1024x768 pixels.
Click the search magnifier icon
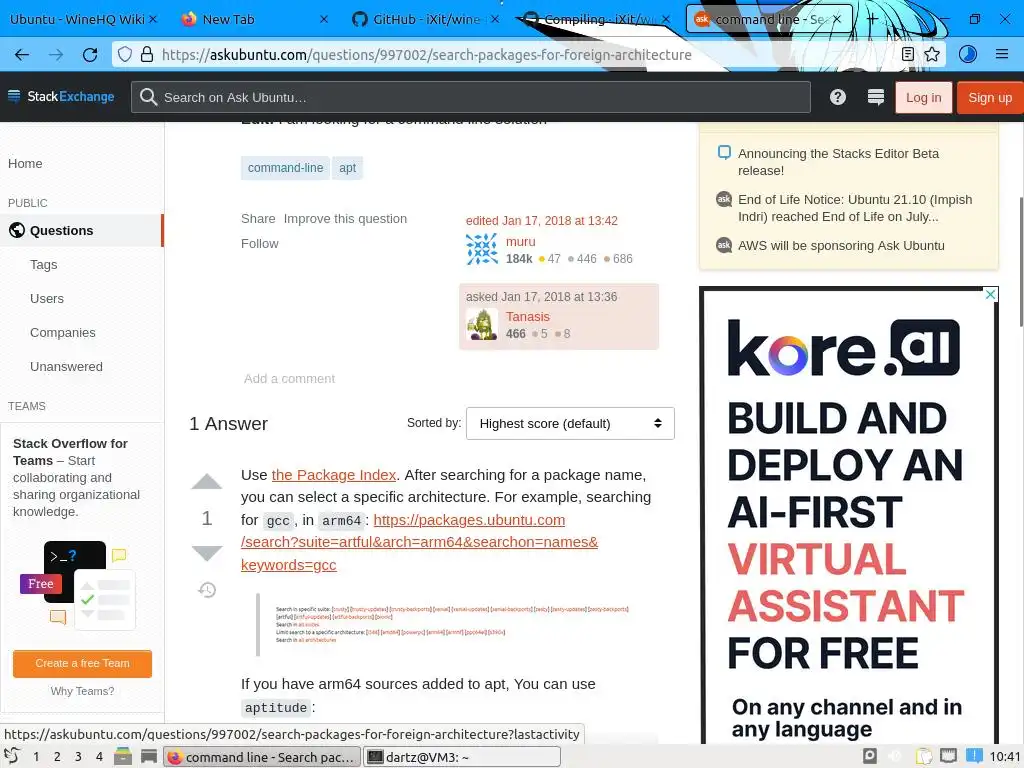(x=148, y=97)
